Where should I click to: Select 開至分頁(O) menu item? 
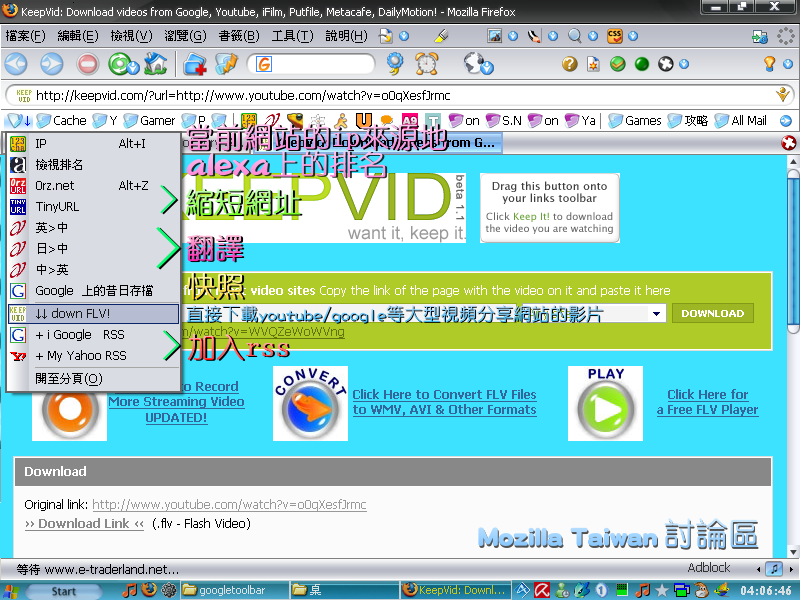pyautogui.click(x=94, y=379)
